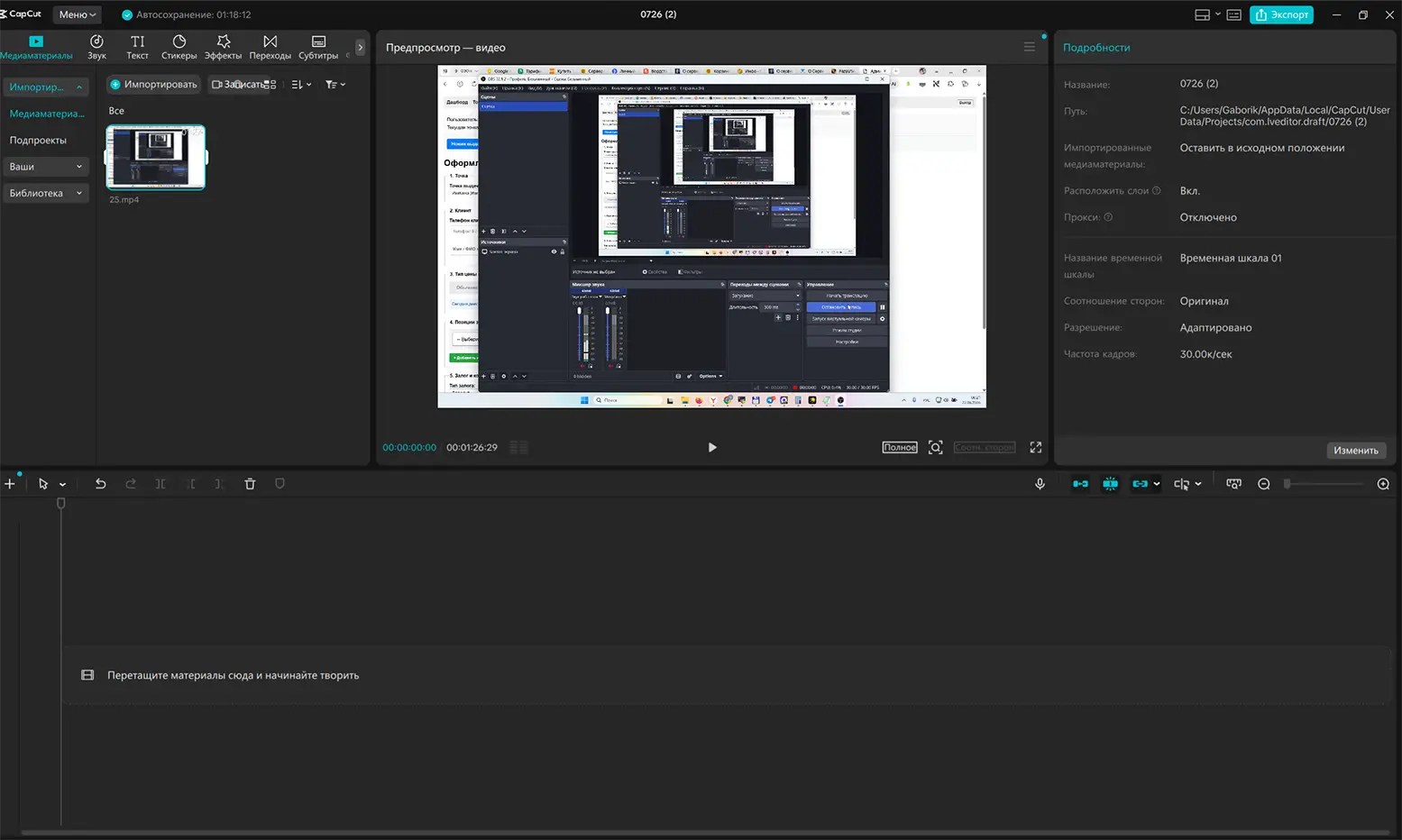1402x840 pixels.
Task: Click the Экспорт button
Action: [1281, 14]
